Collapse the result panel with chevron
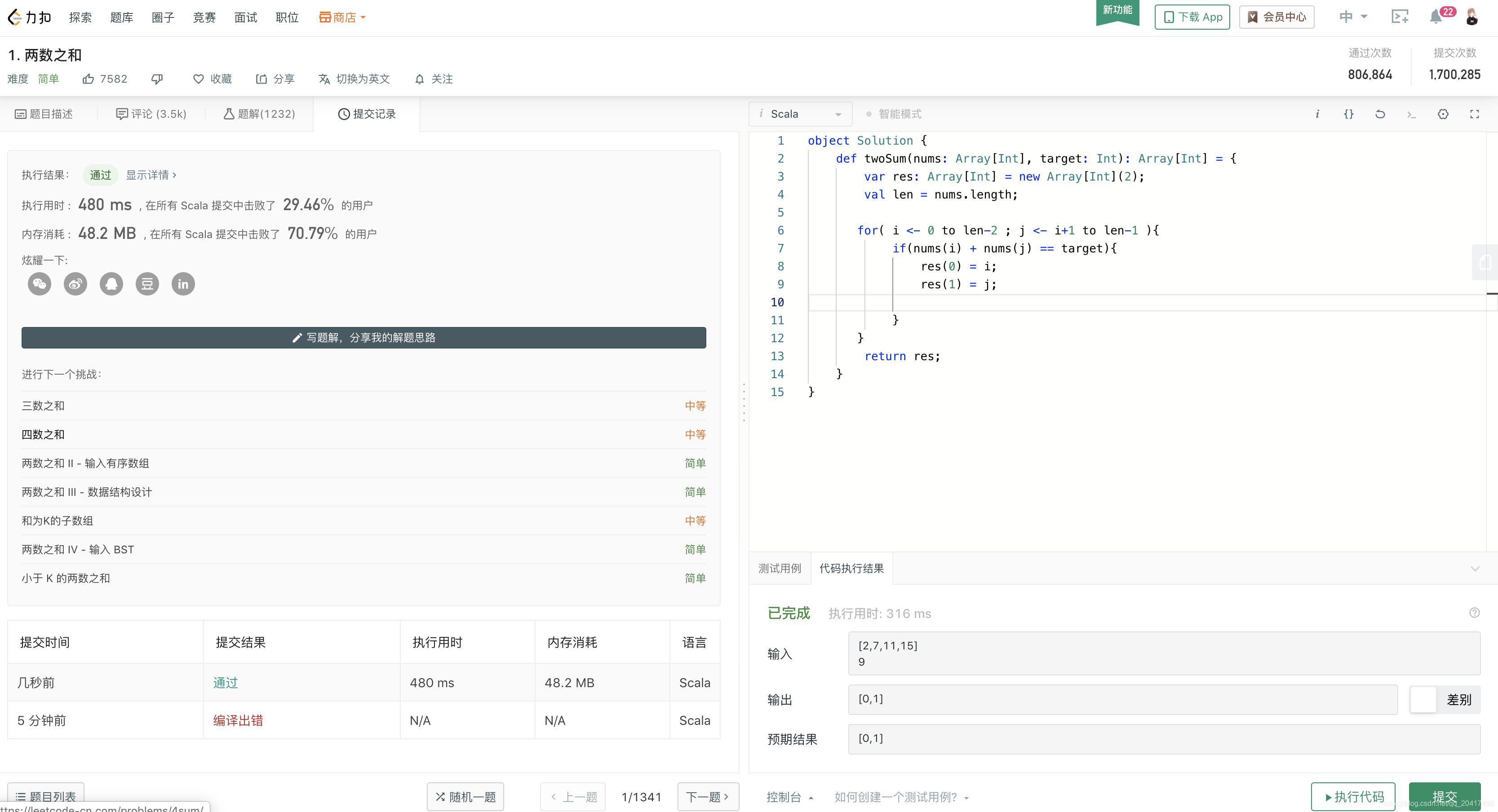Viewport: 1498px width, 812px height. pos(1476,569)
